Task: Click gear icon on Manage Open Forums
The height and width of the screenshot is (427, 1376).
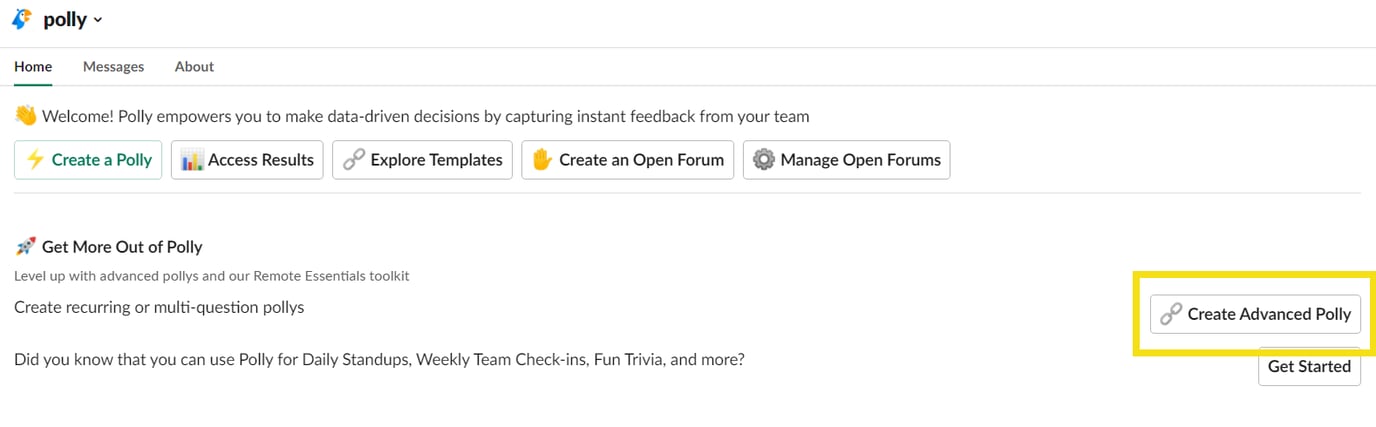Action: [764, 160]
